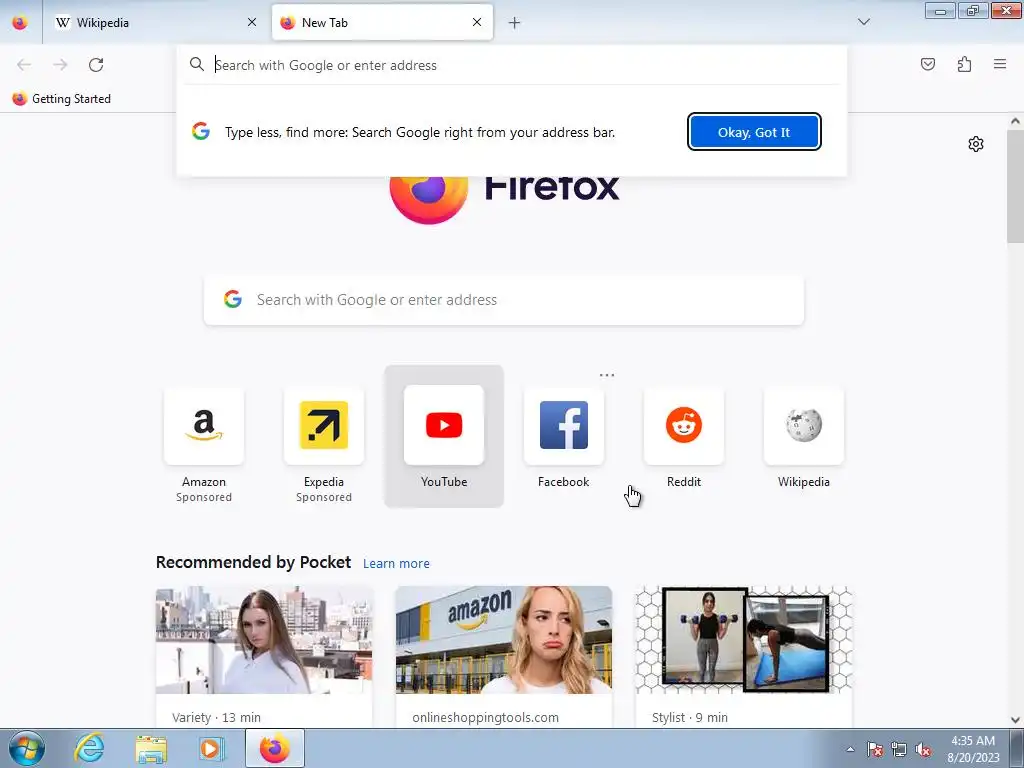Dismiss tip with Okay, Got It

[754, 132]
